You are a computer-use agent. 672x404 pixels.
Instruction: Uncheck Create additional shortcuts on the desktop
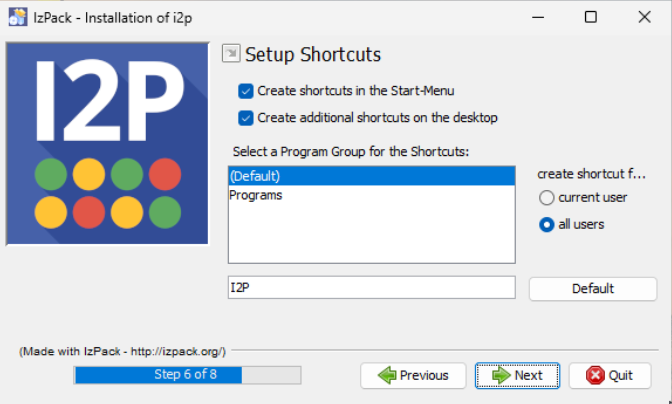(x=246, y=118)
